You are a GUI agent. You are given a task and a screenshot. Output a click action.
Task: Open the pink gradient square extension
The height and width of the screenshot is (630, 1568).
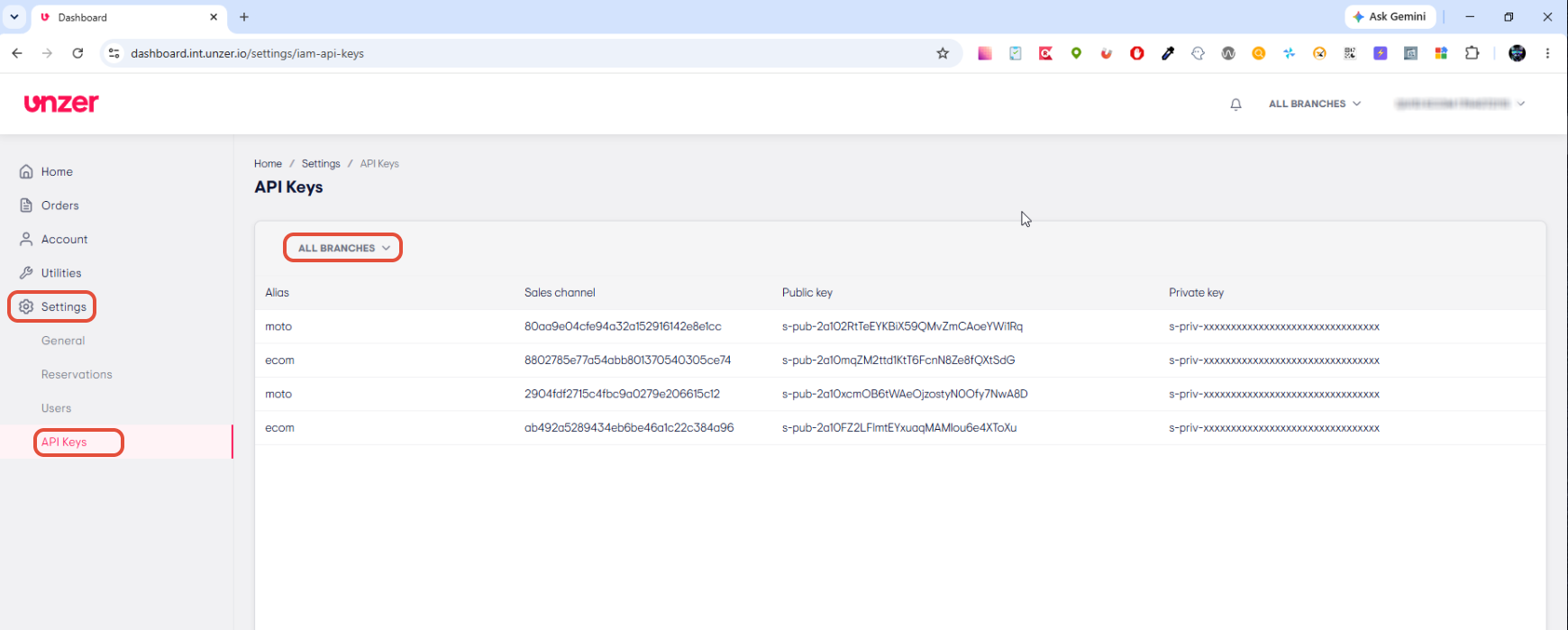click(985, 53)
